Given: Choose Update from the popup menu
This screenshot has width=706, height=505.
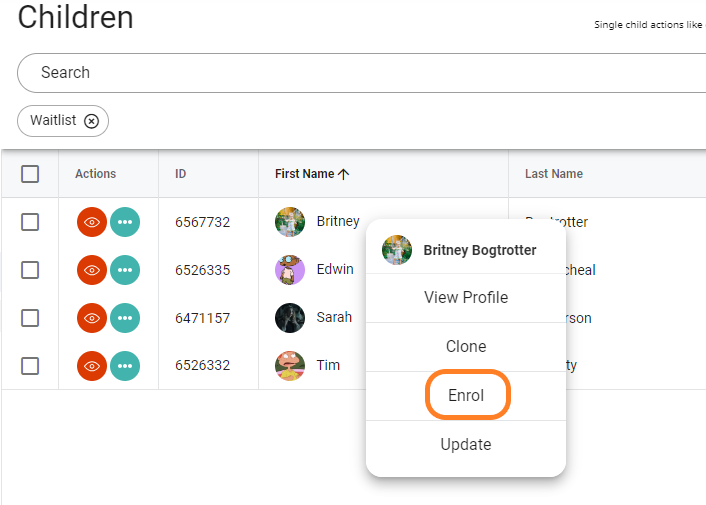Looking at the screenshot, I should tap(466, 444).
